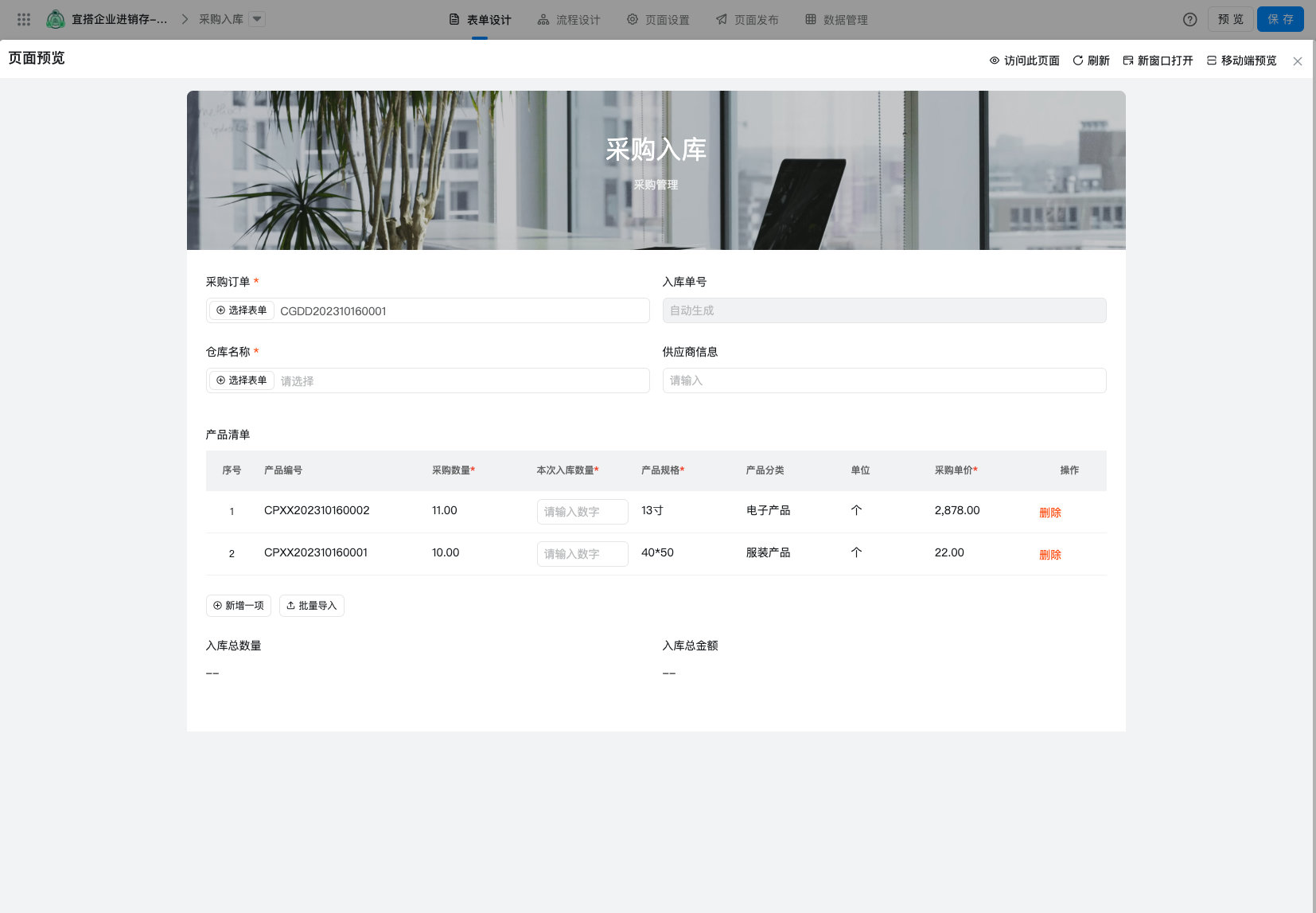Click 选择表单 for 仓库名称
The height and width of the screenshot is (913, 1316).
242,380
